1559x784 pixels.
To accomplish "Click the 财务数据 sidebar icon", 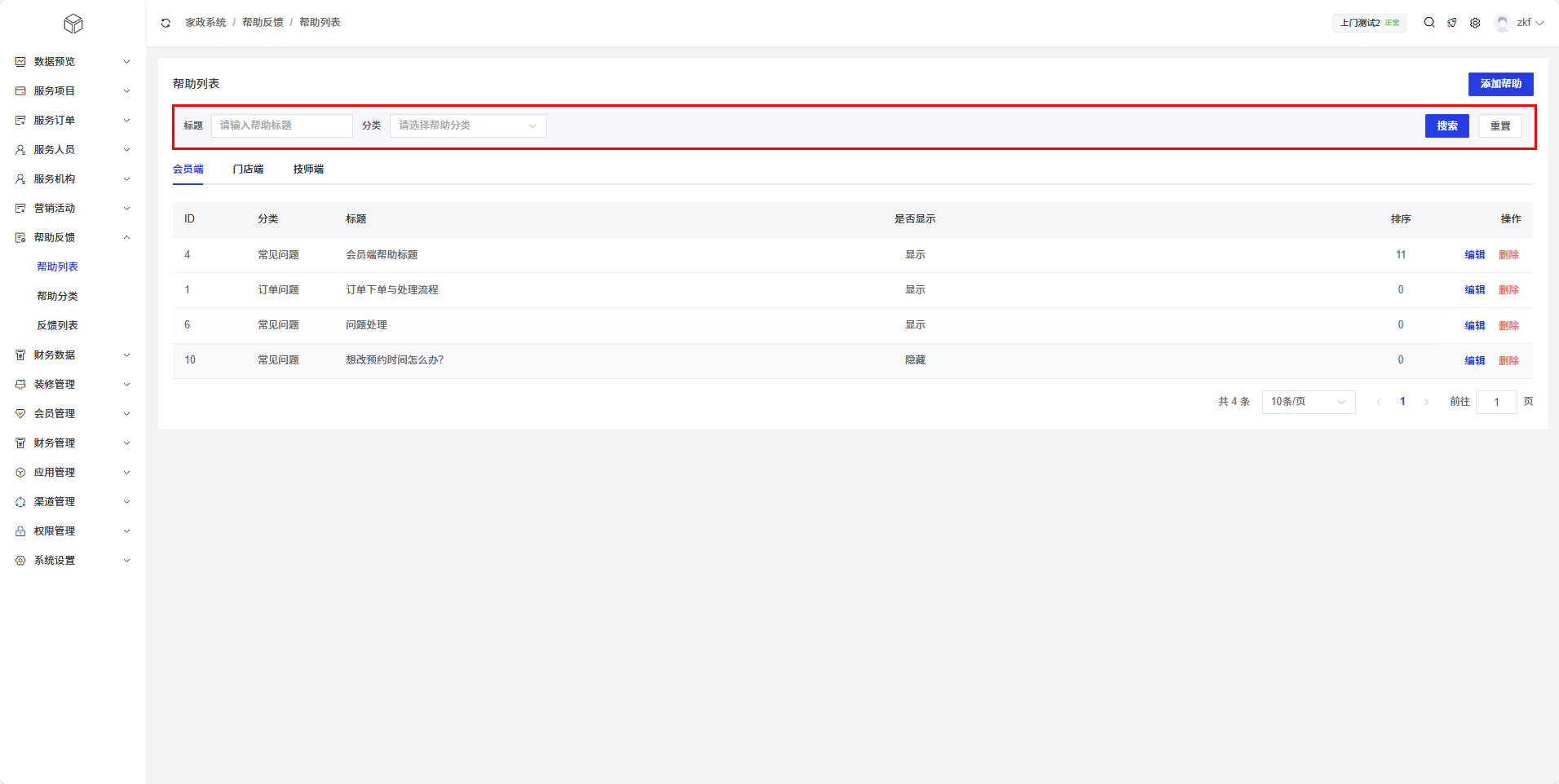I will pyautogui.click(x=20, y=355).
